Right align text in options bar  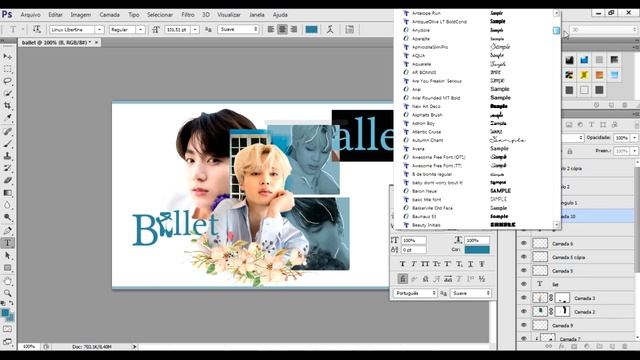293,29
